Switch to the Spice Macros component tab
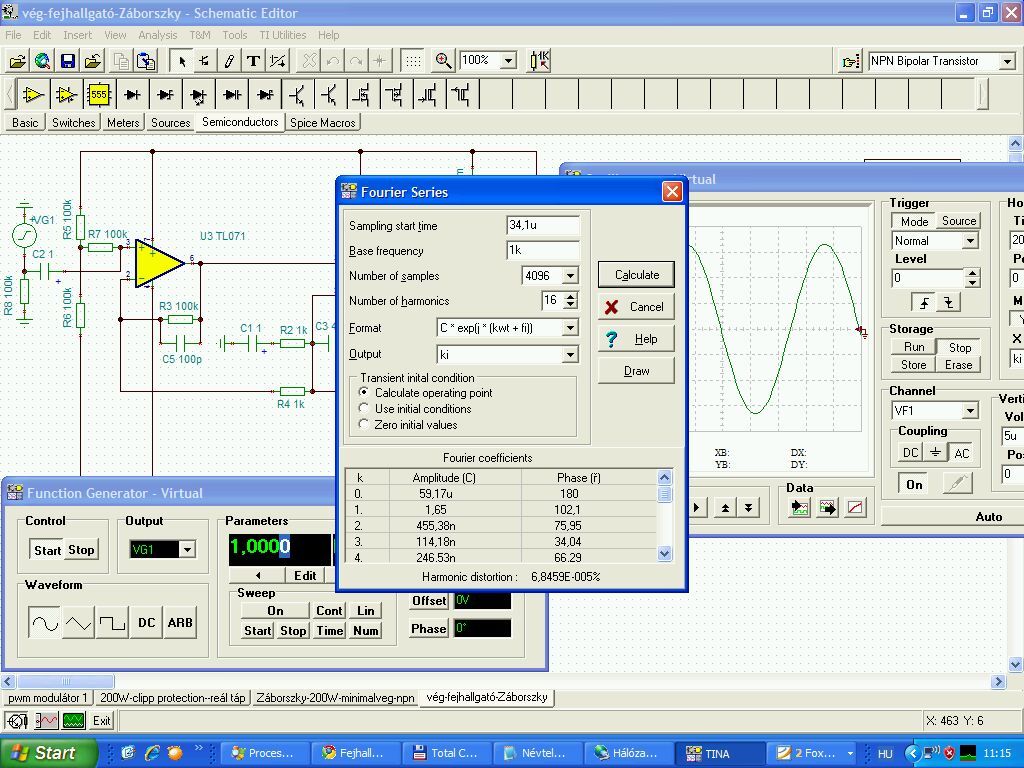This screenshot has height=768, width=1024. [x=323, y=123]
